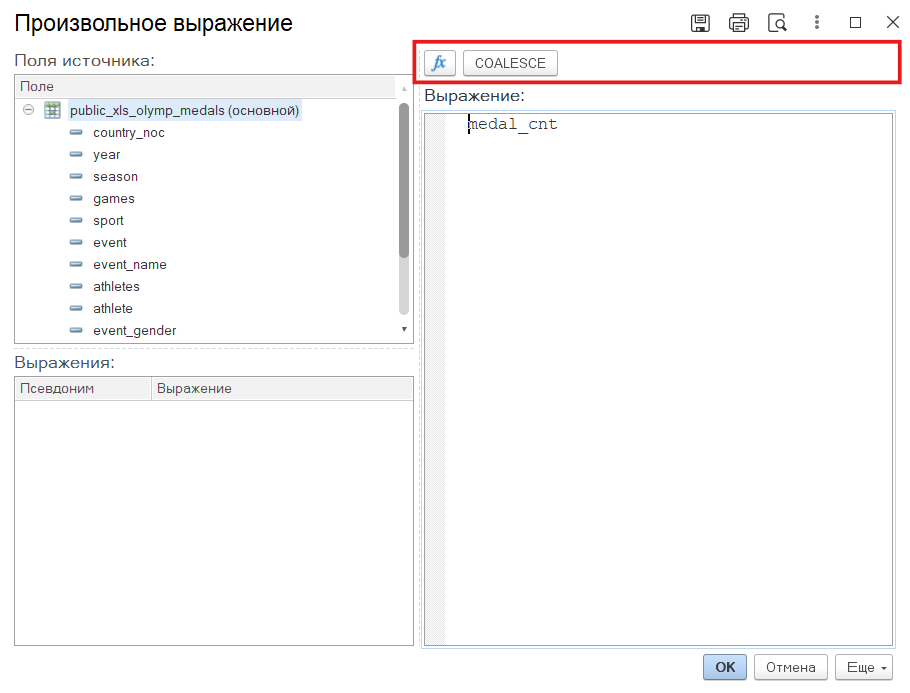The image size is (910, 693).
Task: Click the Выражение column header in table
Action: tap(280, 388)
